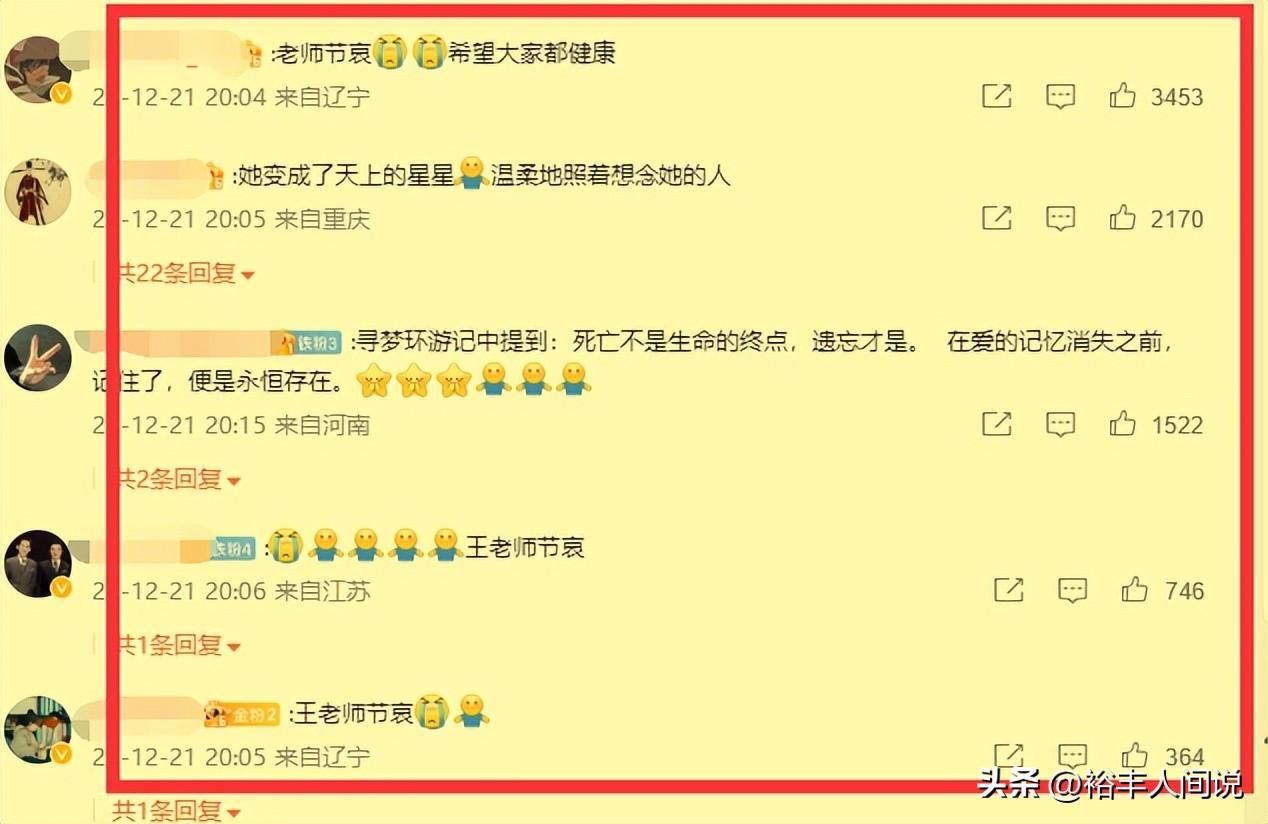1268x824 pixels.
Task: Expand 共22条回复 replies
Action: click(184, 272)
